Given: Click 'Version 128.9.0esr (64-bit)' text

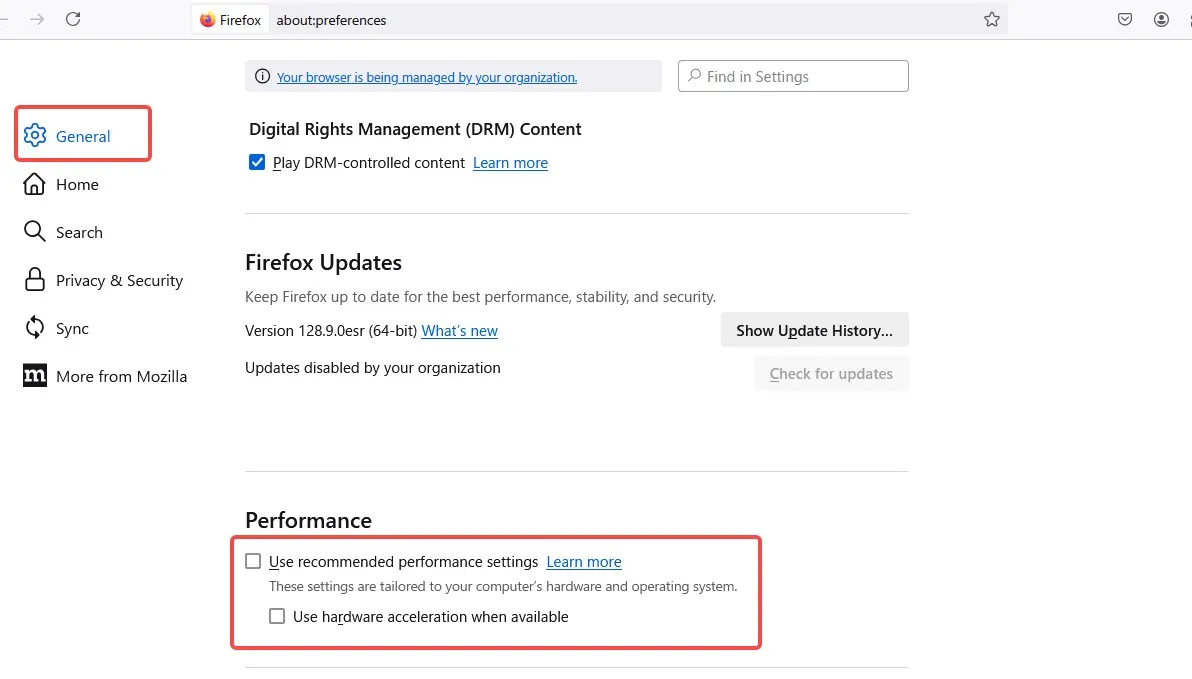Looking at the screenshot, I should tap(331, 331).
